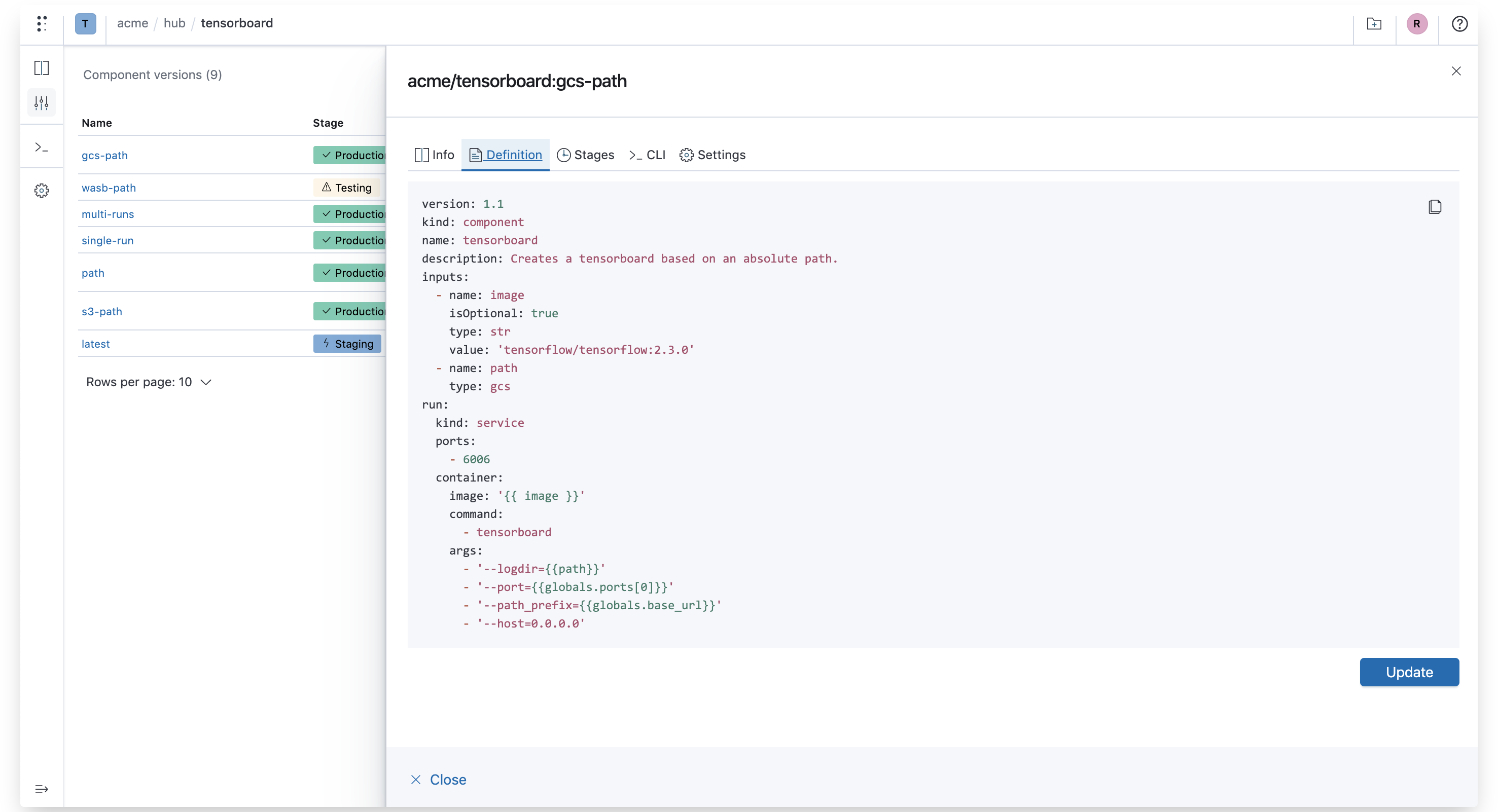
Task: Open the path version link
Action: [93, 273]
